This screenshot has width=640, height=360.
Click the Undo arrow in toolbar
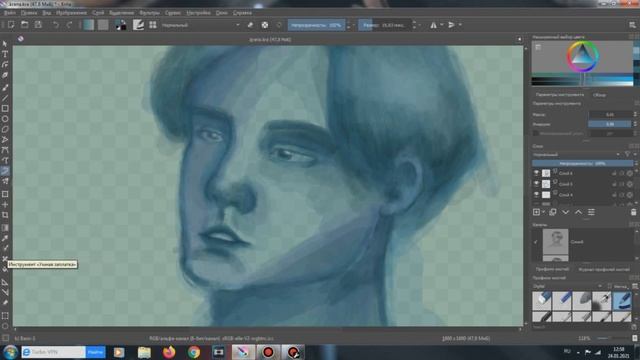click(x=56, y=25)
